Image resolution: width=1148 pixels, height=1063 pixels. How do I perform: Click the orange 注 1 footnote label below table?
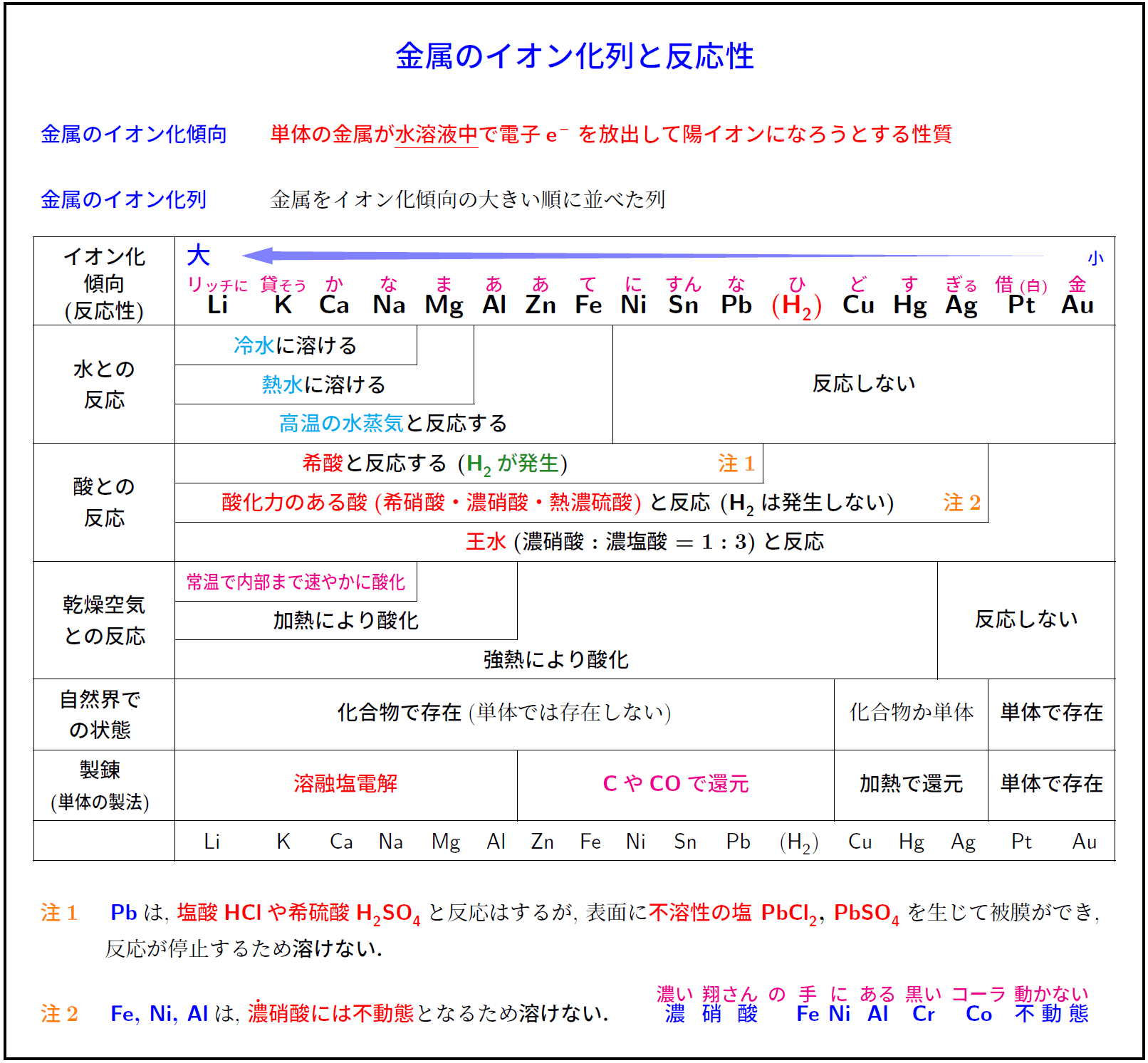59,913
